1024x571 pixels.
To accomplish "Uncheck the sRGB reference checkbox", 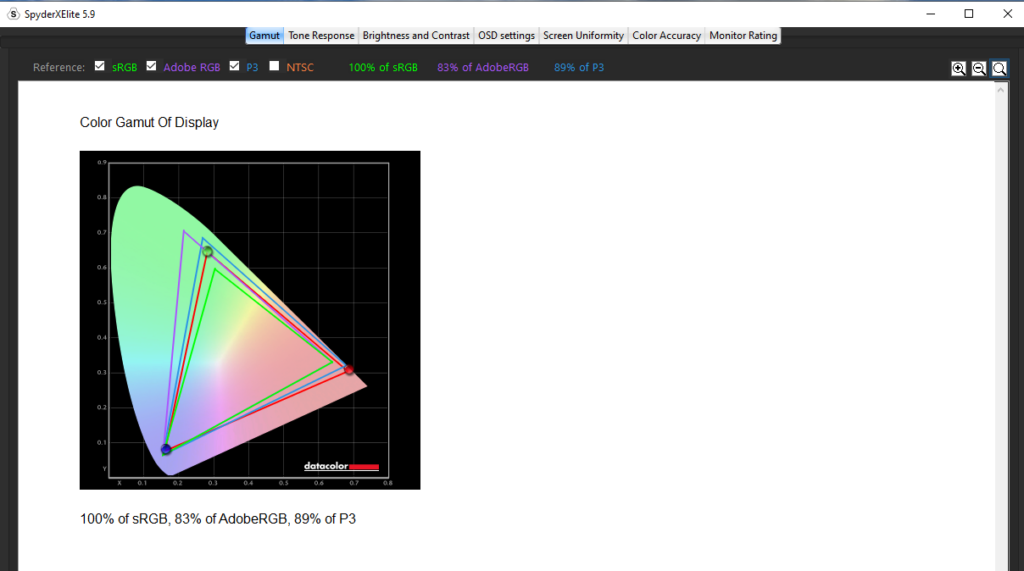I will click(x=100, y=67).
